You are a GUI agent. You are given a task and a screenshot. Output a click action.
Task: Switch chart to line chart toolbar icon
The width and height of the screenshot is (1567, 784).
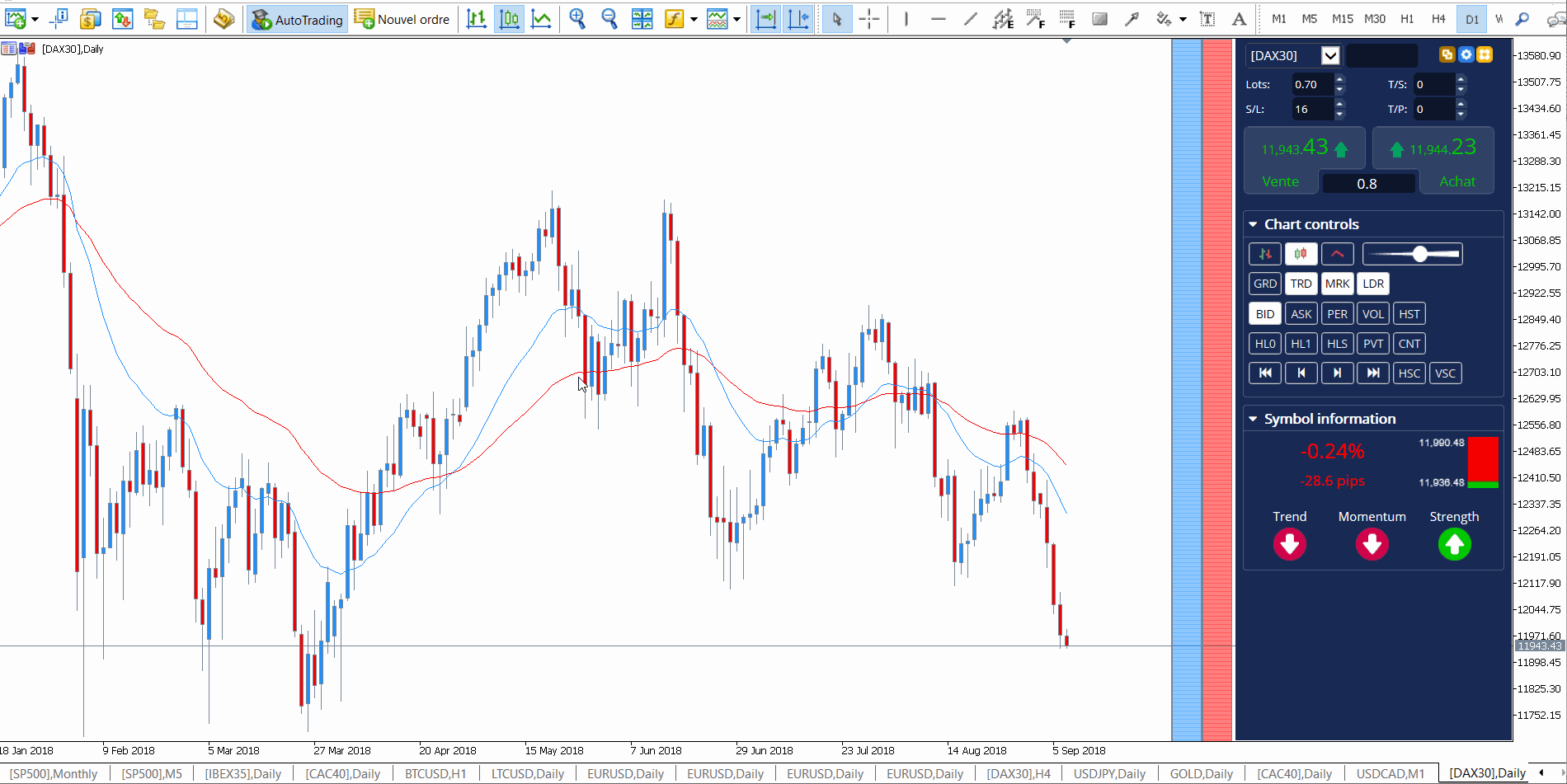542,18
